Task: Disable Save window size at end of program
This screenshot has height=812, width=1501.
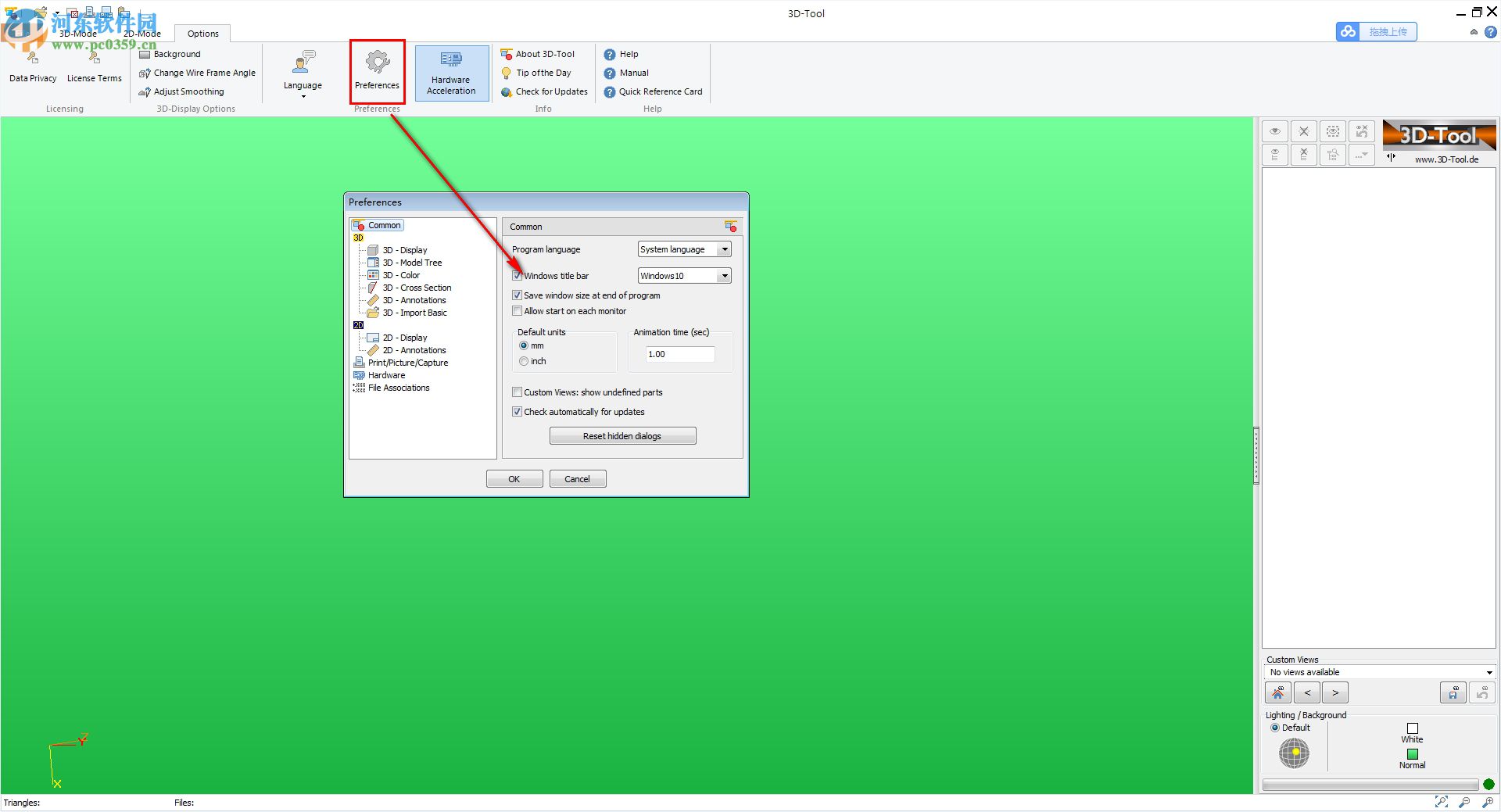Action: tap(517, 295)
